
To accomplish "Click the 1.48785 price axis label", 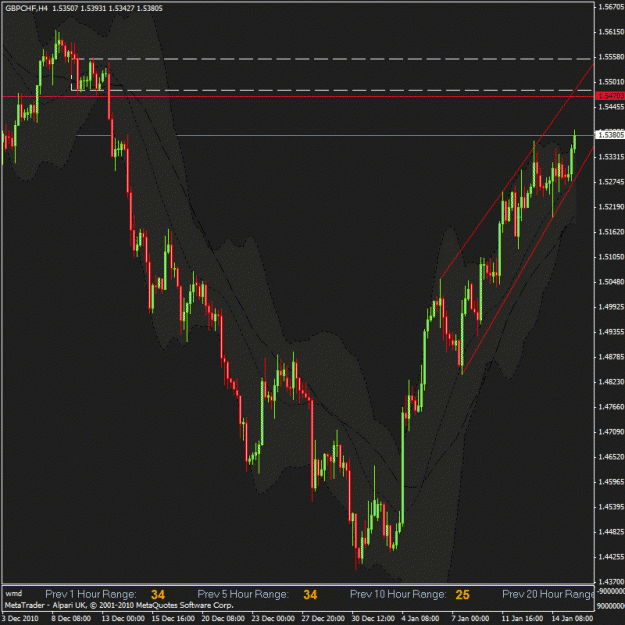I will coord(611,357).
